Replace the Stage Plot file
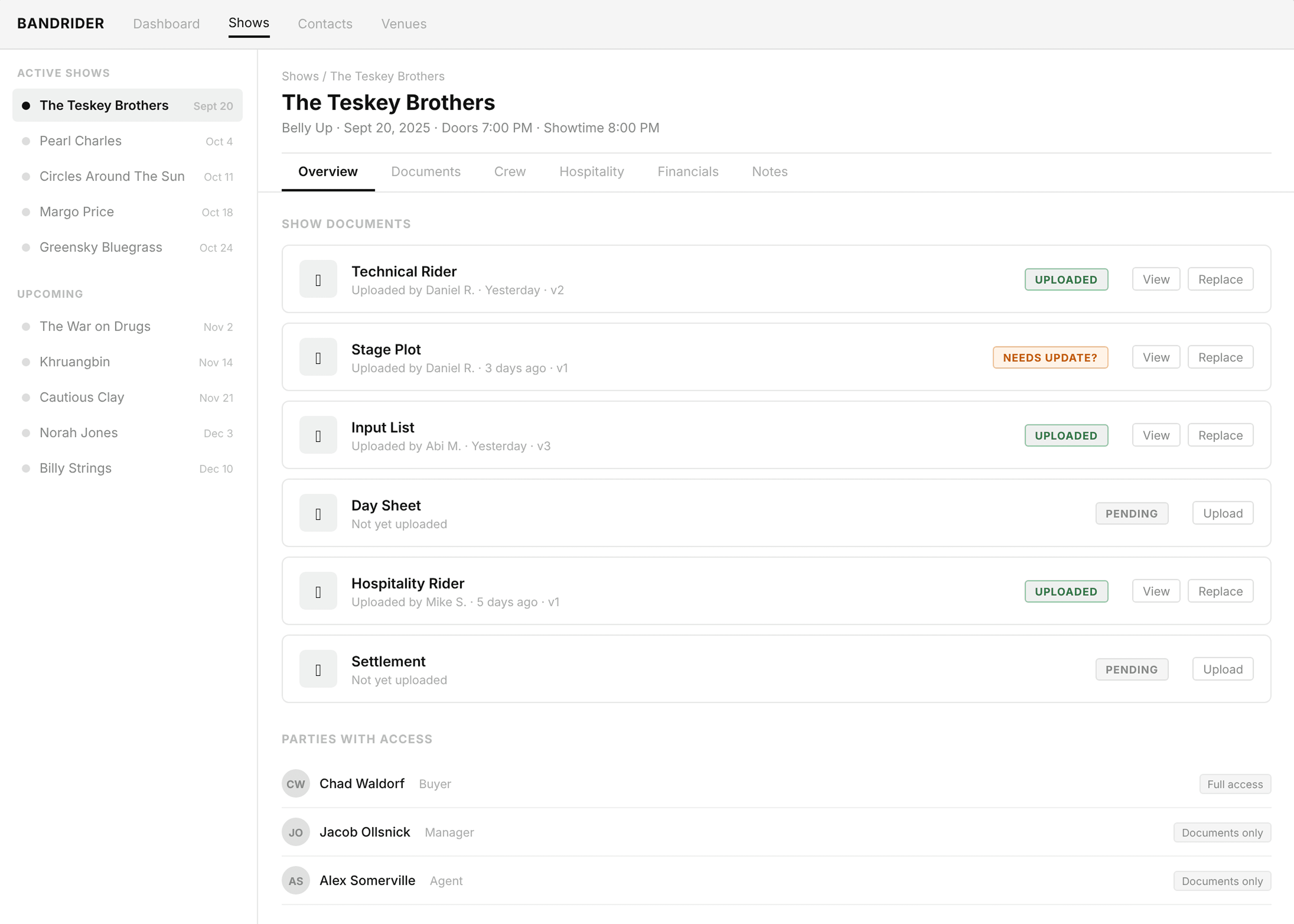This screenshot has height=924, width=1294. tap(1220, 357)
